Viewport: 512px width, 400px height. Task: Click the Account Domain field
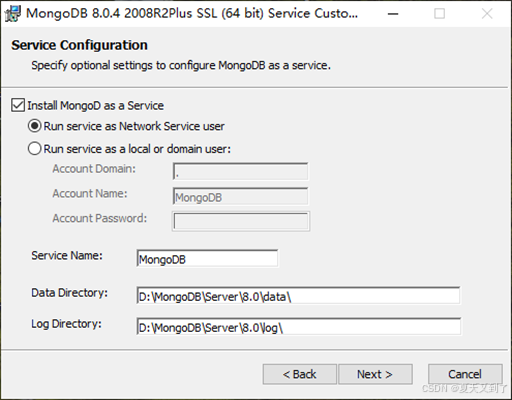(x=240, y=171)
